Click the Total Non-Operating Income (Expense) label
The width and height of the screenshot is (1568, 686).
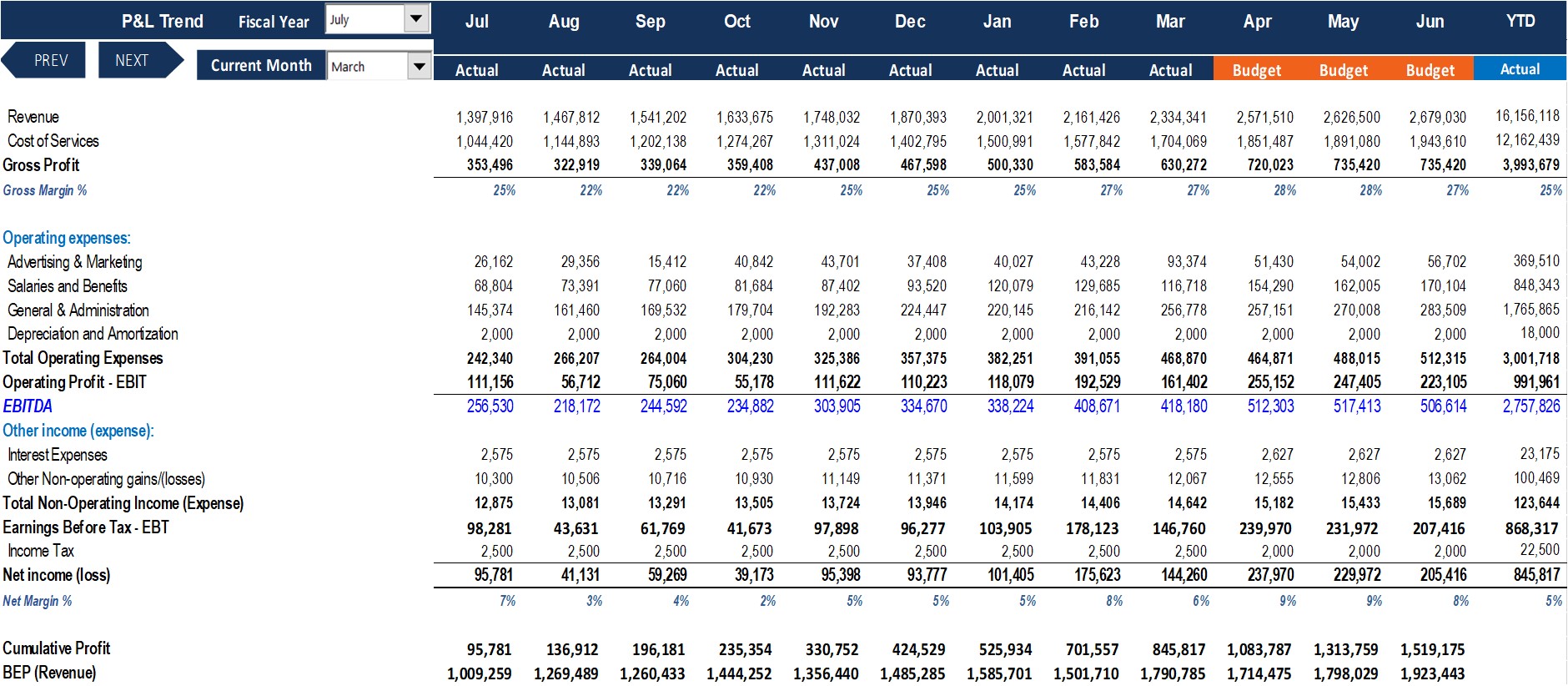[x=123, y=503]
